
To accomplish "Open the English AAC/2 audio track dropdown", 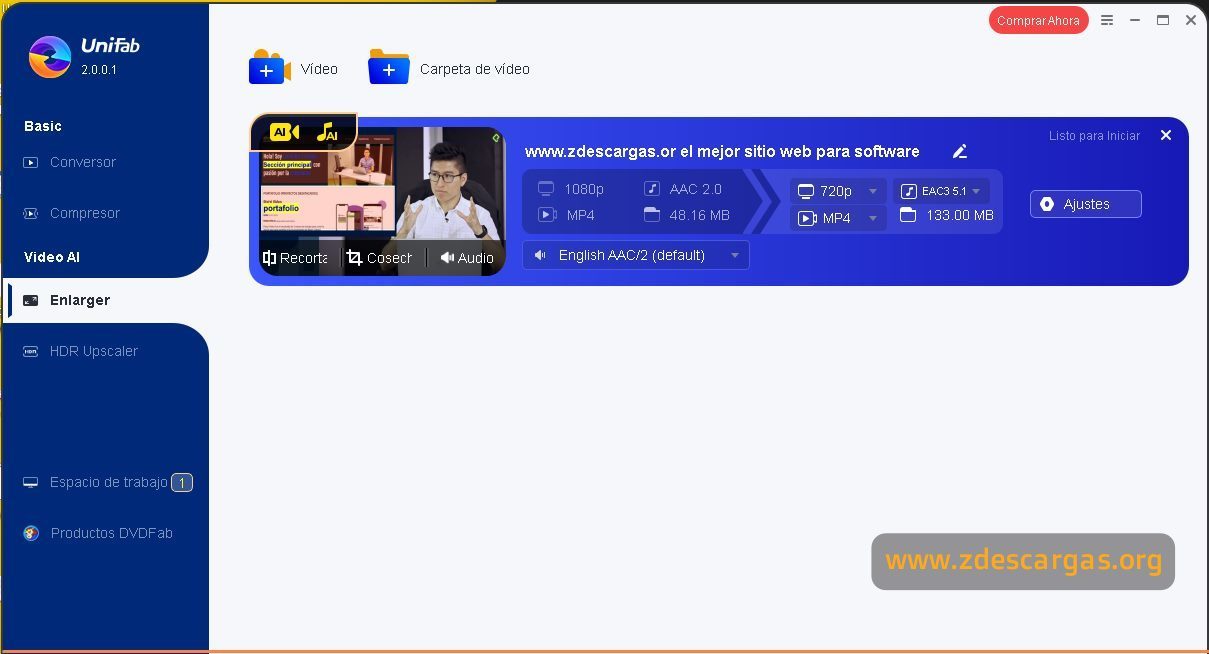I will click(x=636, y=255).
